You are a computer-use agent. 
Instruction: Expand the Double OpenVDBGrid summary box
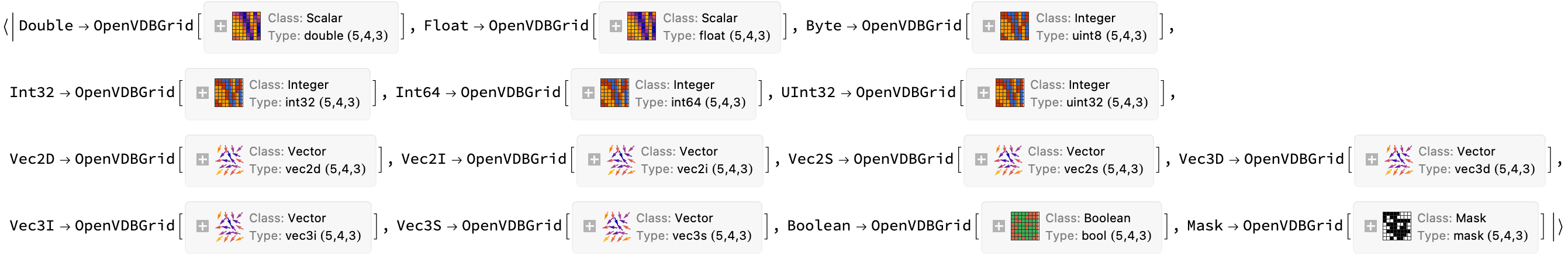pos(220,26)
